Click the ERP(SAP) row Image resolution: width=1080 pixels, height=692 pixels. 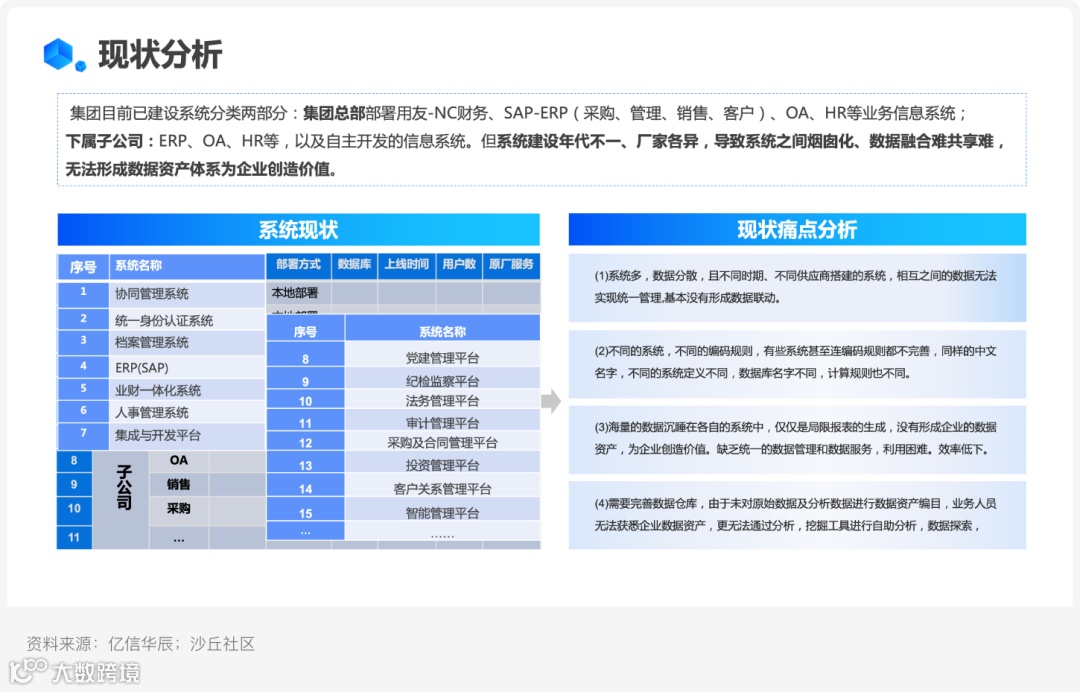[x=161, y=367]
